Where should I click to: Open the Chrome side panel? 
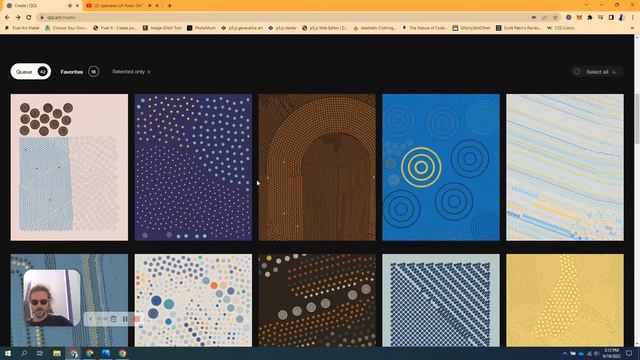point(611,17)
